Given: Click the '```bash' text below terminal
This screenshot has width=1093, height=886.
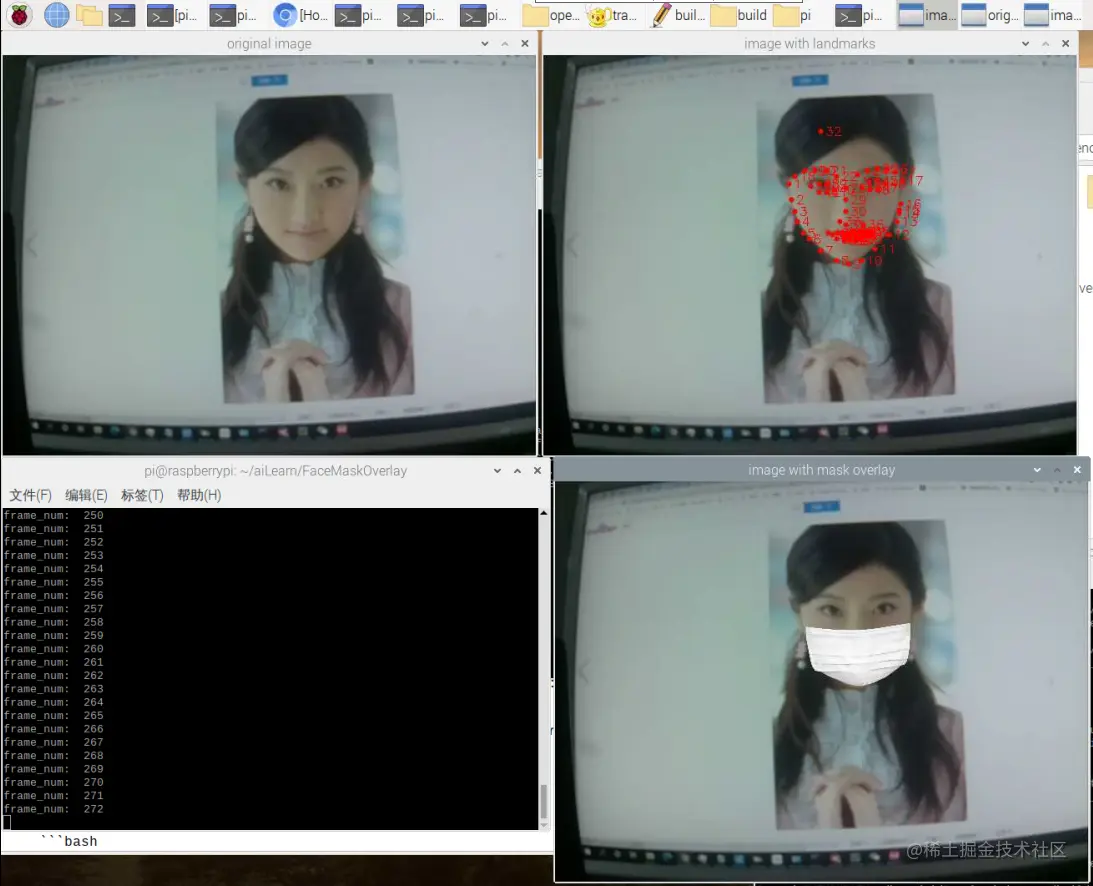Looking at the screenshot, I should click(x=69, y=841).
